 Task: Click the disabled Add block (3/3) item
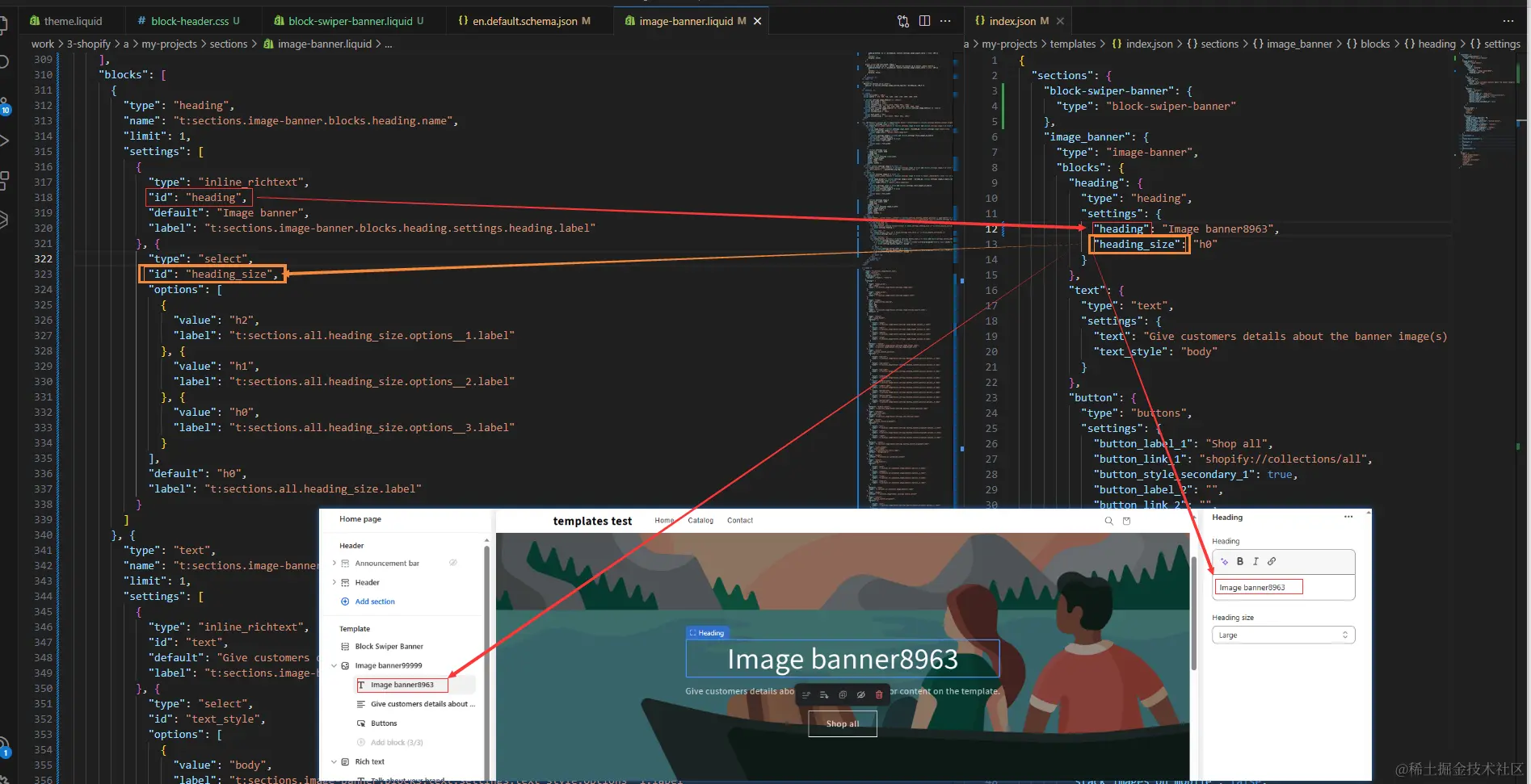click(390, 743)
